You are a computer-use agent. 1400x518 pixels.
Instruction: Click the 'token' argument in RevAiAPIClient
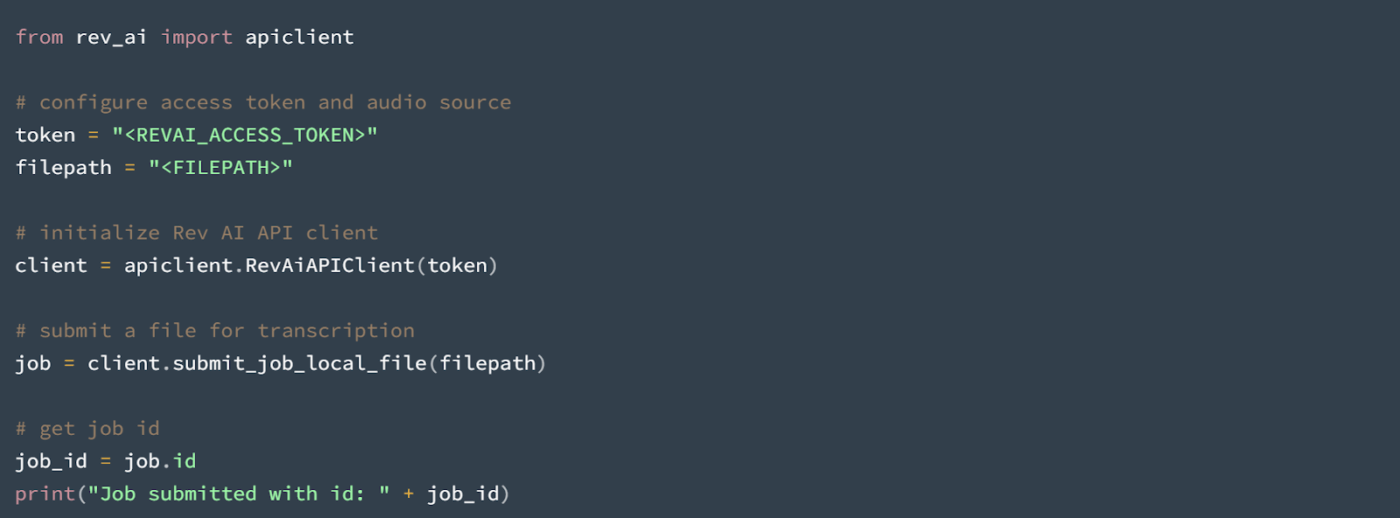(x=457, y=265)
